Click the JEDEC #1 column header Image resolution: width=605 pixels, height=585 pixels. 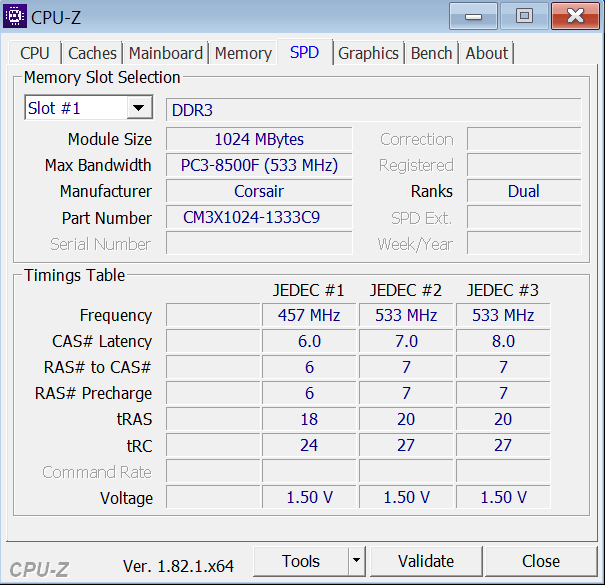click(x=308, y=290)
